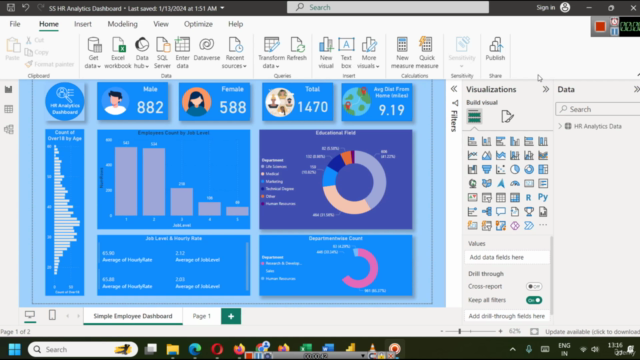This screenshot has width=640, height=360.
Task: Toggle Keep all filters switch
Action: coord(534,300)
